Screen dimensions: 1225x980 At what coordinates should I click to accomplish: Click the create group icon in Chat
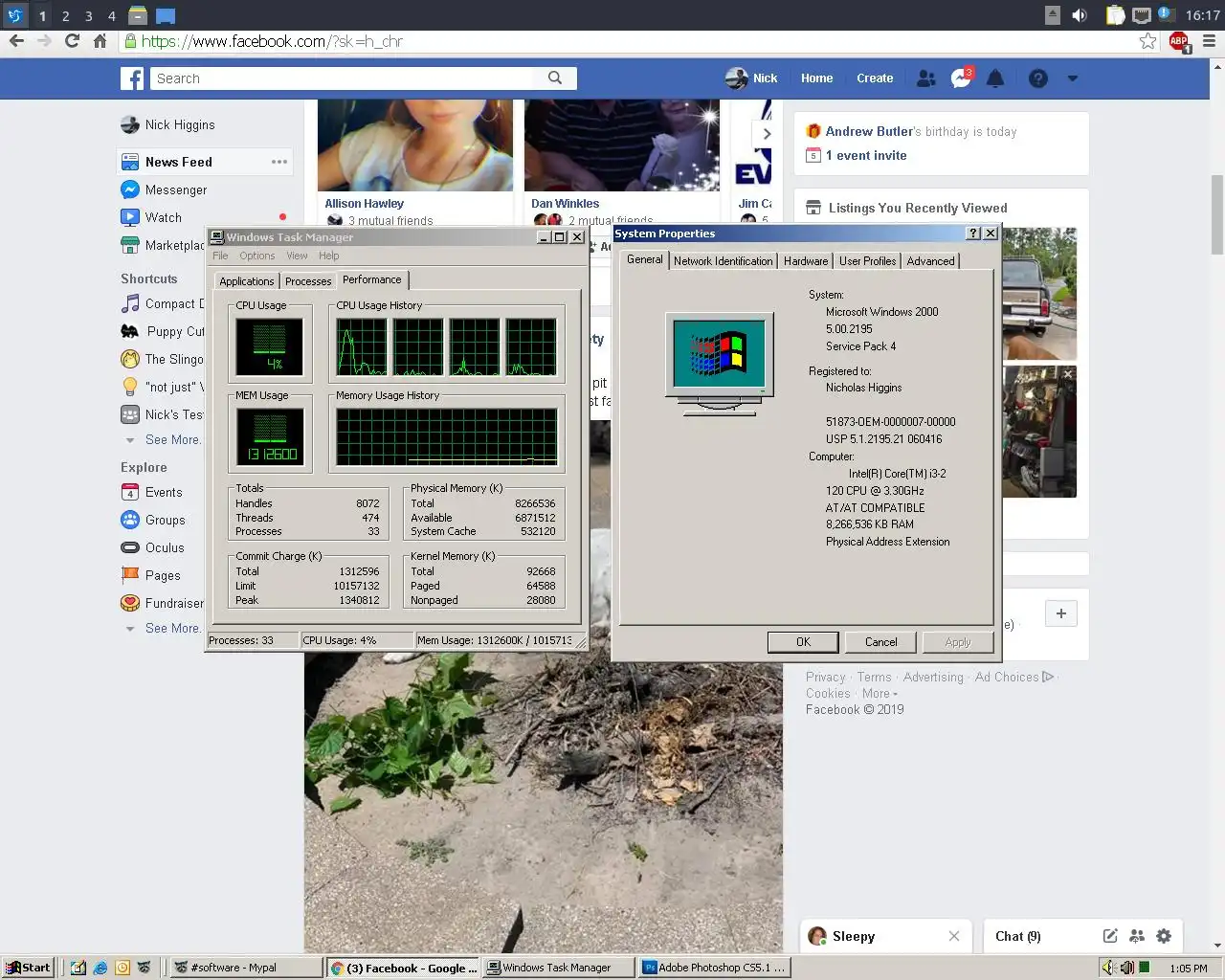(1137, 936)
